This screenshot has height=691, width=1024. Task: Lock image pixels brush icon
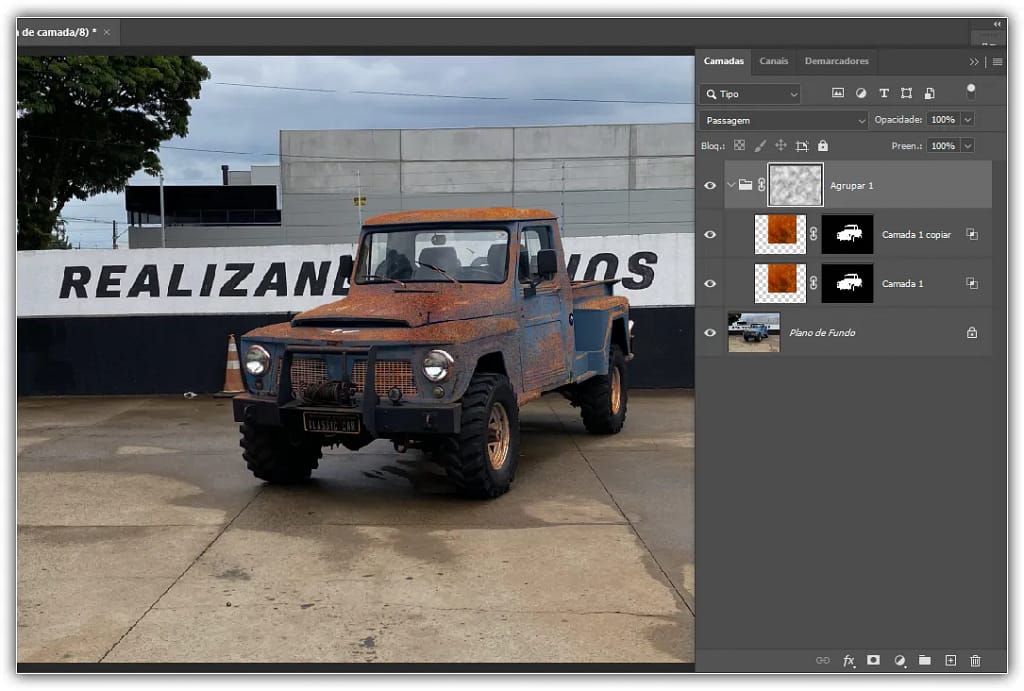760,146
